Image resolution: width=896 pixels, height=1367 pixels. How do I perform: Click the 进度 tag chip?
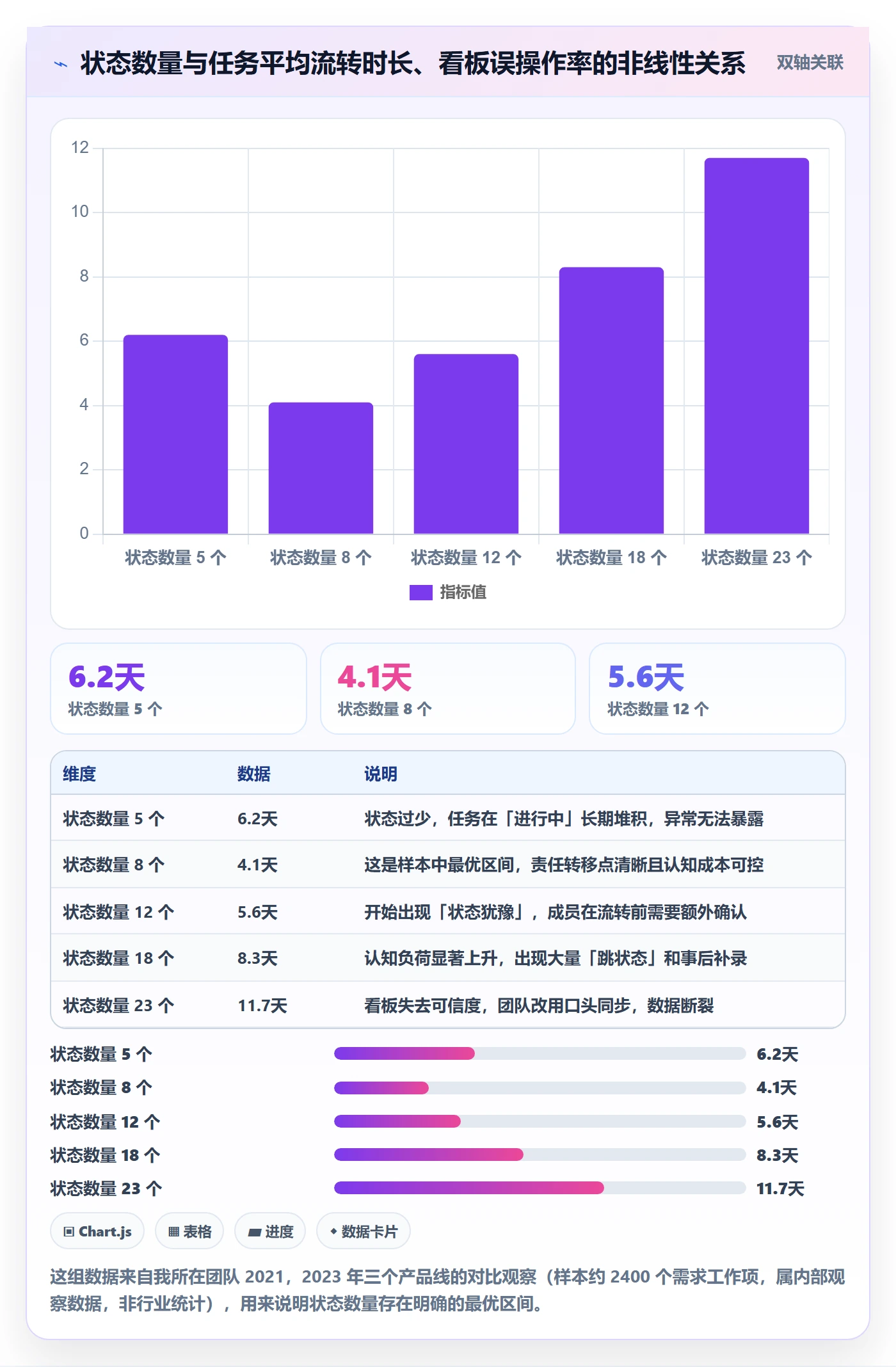[x=270, y=1231]
